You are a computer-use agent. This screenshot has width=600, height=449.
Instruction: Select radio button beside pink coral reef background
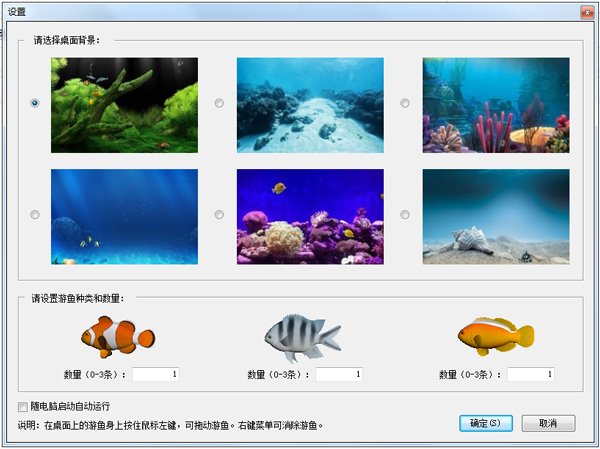405,103
